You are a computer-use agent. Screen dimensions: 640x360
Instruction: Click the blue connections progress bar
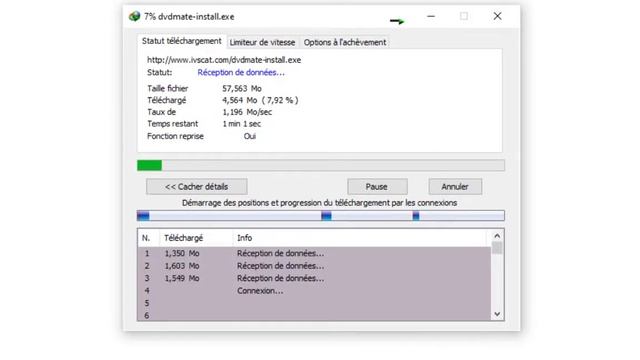(x=320, y=216)
